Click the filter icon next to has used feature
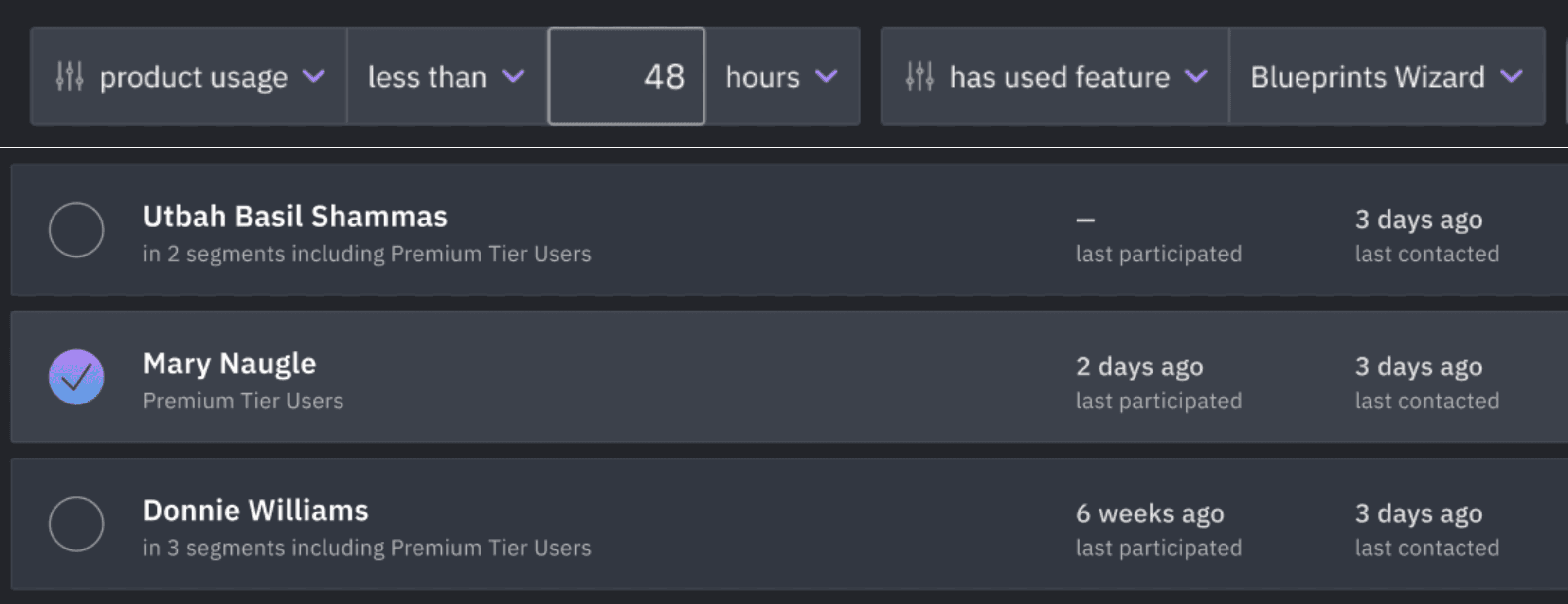This screenshot has height=604, width=1568. click(x=920, y=76)
